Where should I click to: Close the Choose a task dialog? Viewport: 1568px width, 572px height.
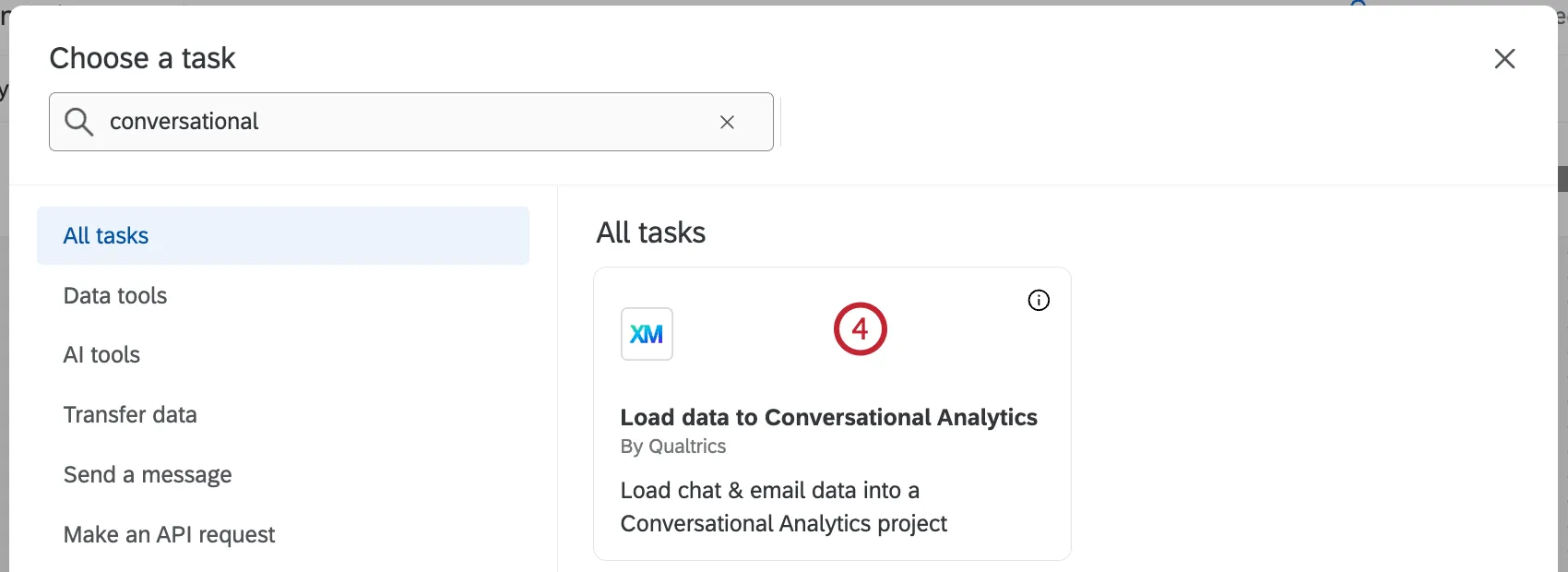[1504, 59]
